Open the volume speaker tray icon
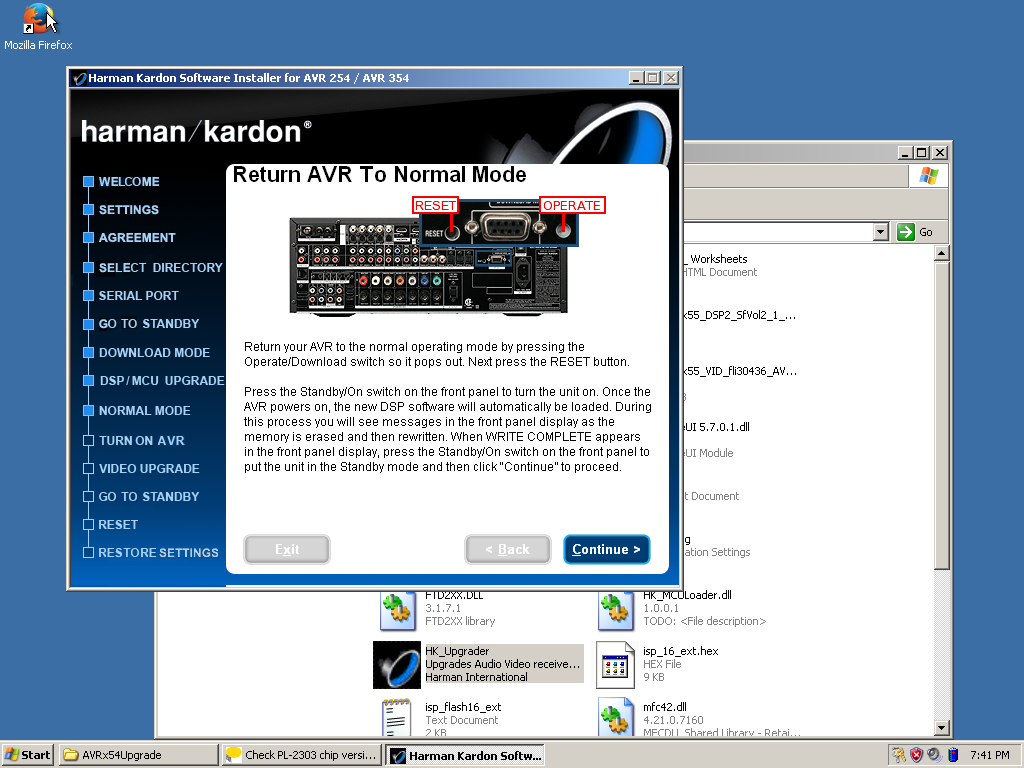1024x768 pixels. pyautogui.click(x=934, y=755)
